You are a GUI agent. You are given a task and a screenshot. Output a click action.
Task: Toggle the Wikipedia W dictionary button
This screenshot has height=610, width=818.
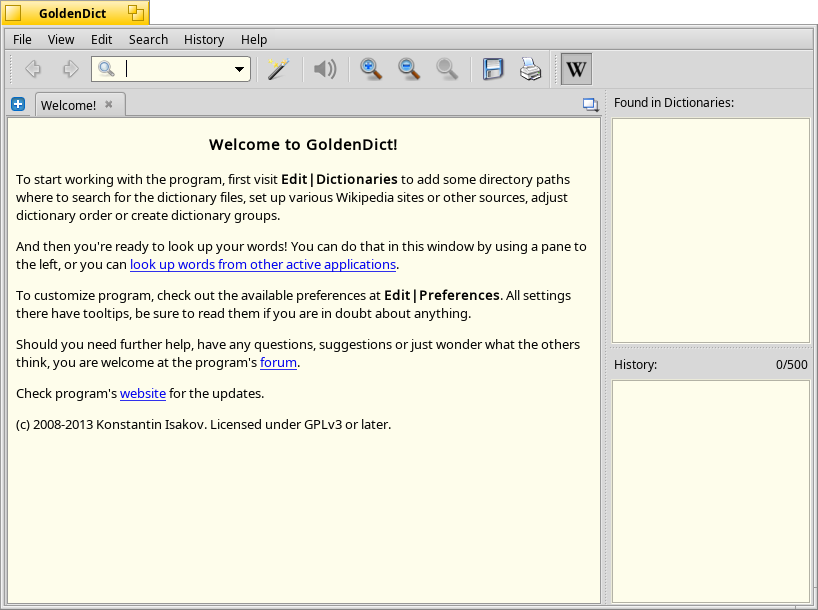[x=576, y=69]
